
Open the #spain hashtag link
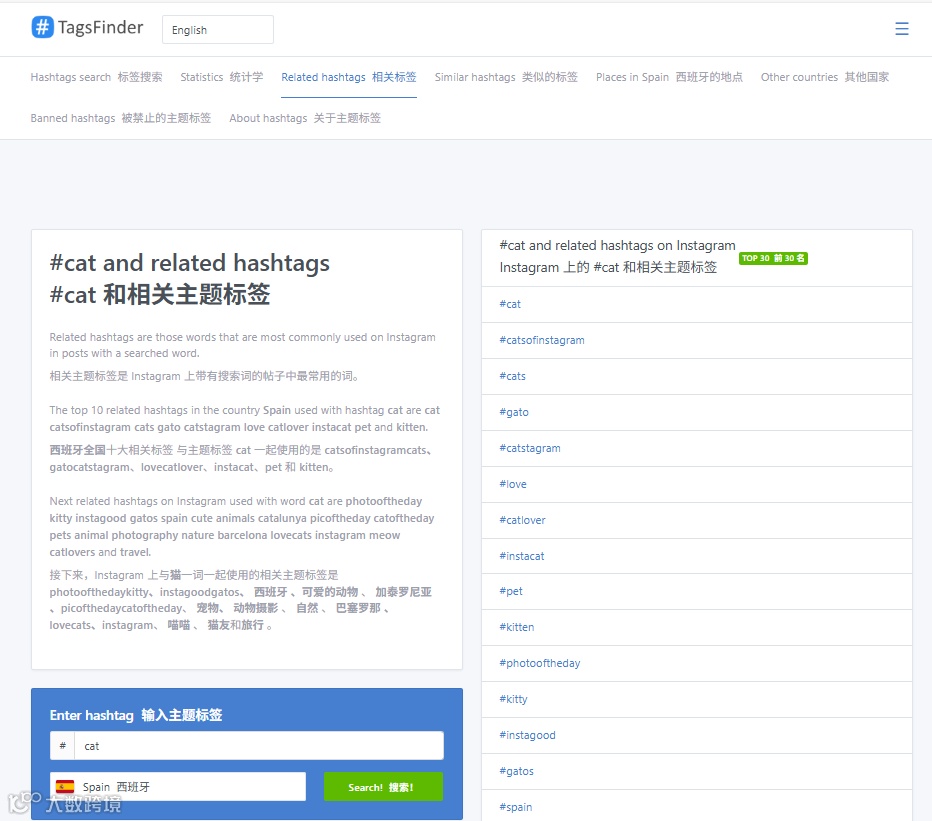[516, 807]
